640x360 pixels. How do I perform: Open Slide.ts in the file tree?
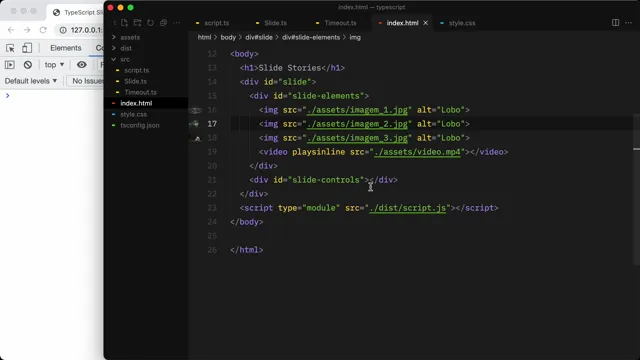tap(136, 81)
